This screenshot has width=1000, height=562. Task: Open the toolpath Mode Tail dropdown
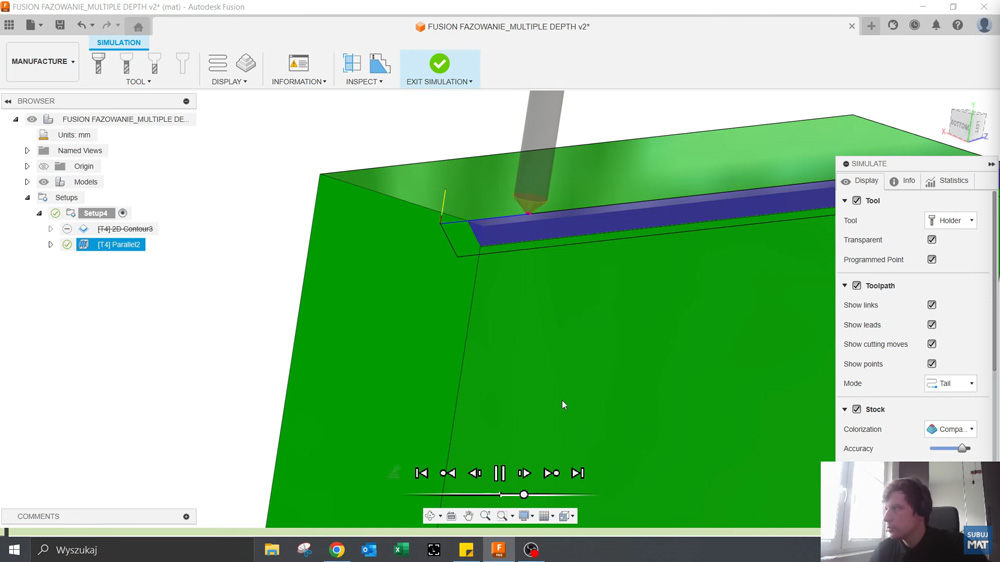(x=950, y=384)
